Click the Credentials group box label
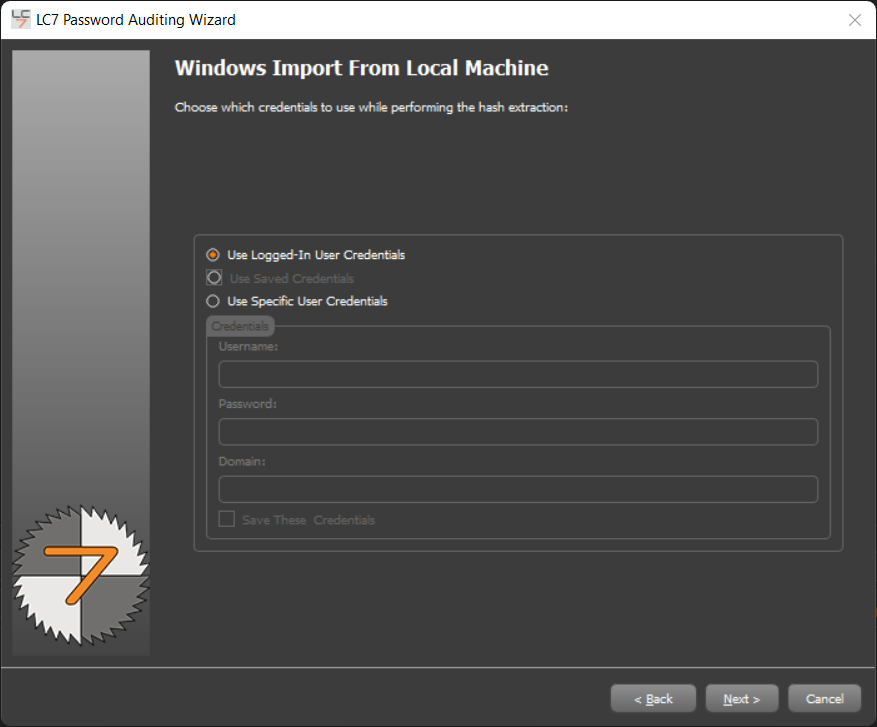 pos(240,326)
